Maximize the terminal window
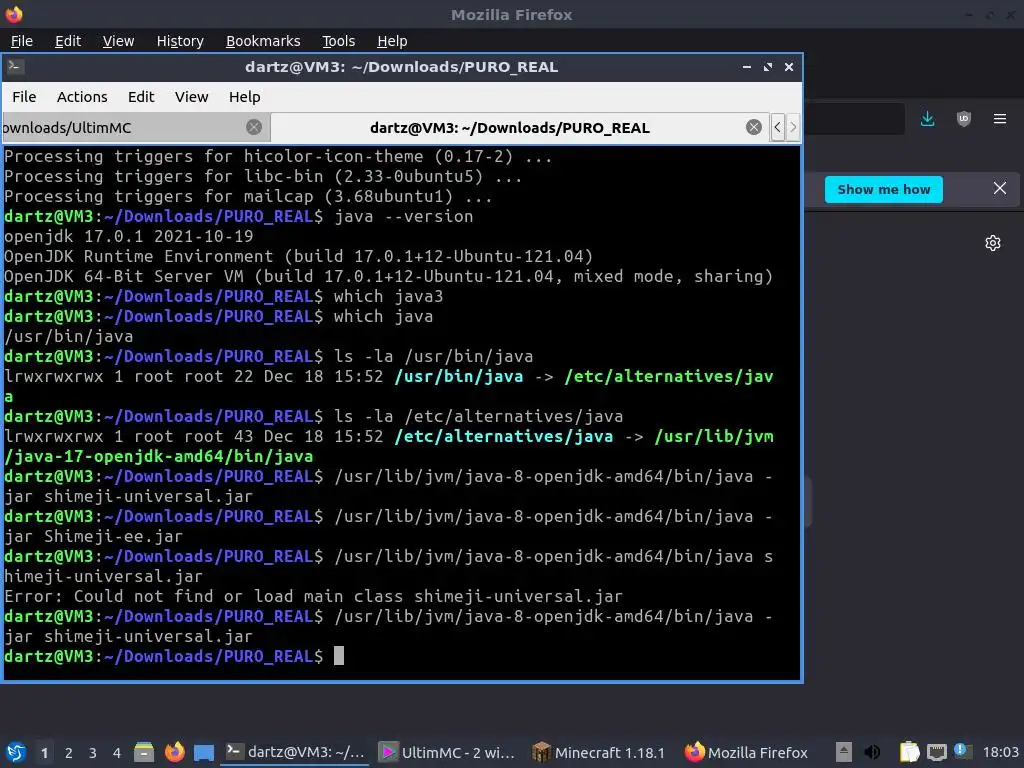The image size is (1024, 768). (768, 67)
